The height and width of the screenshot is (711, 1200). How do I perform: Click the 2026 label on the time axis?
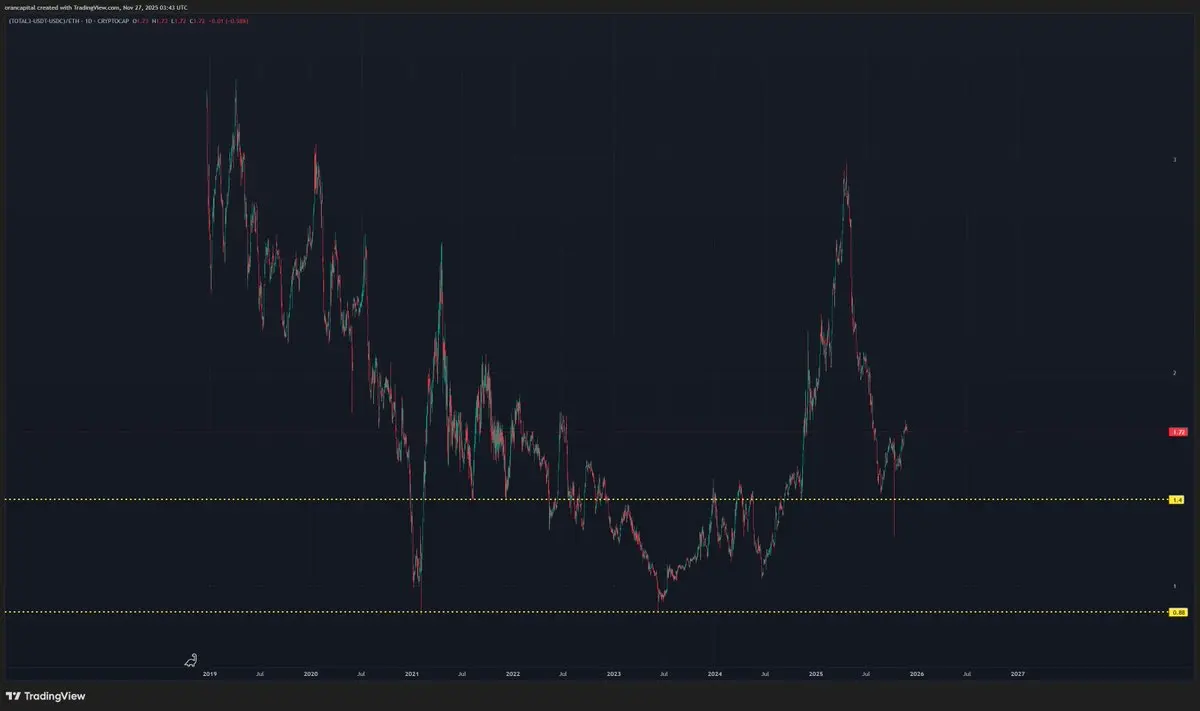click(x=917, y=674)
